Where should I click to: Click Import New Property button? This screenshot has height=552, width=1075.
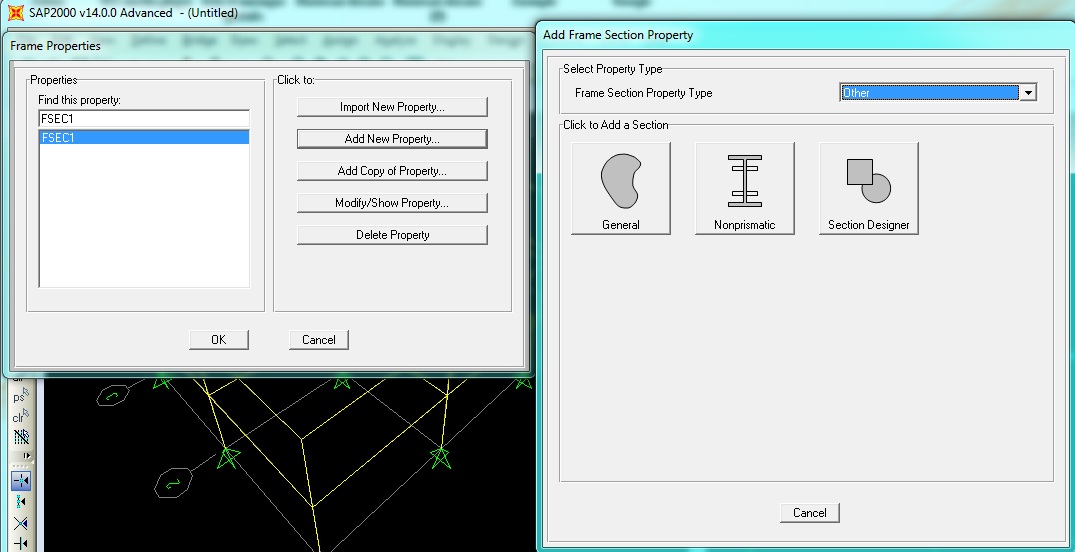(392, 107)
